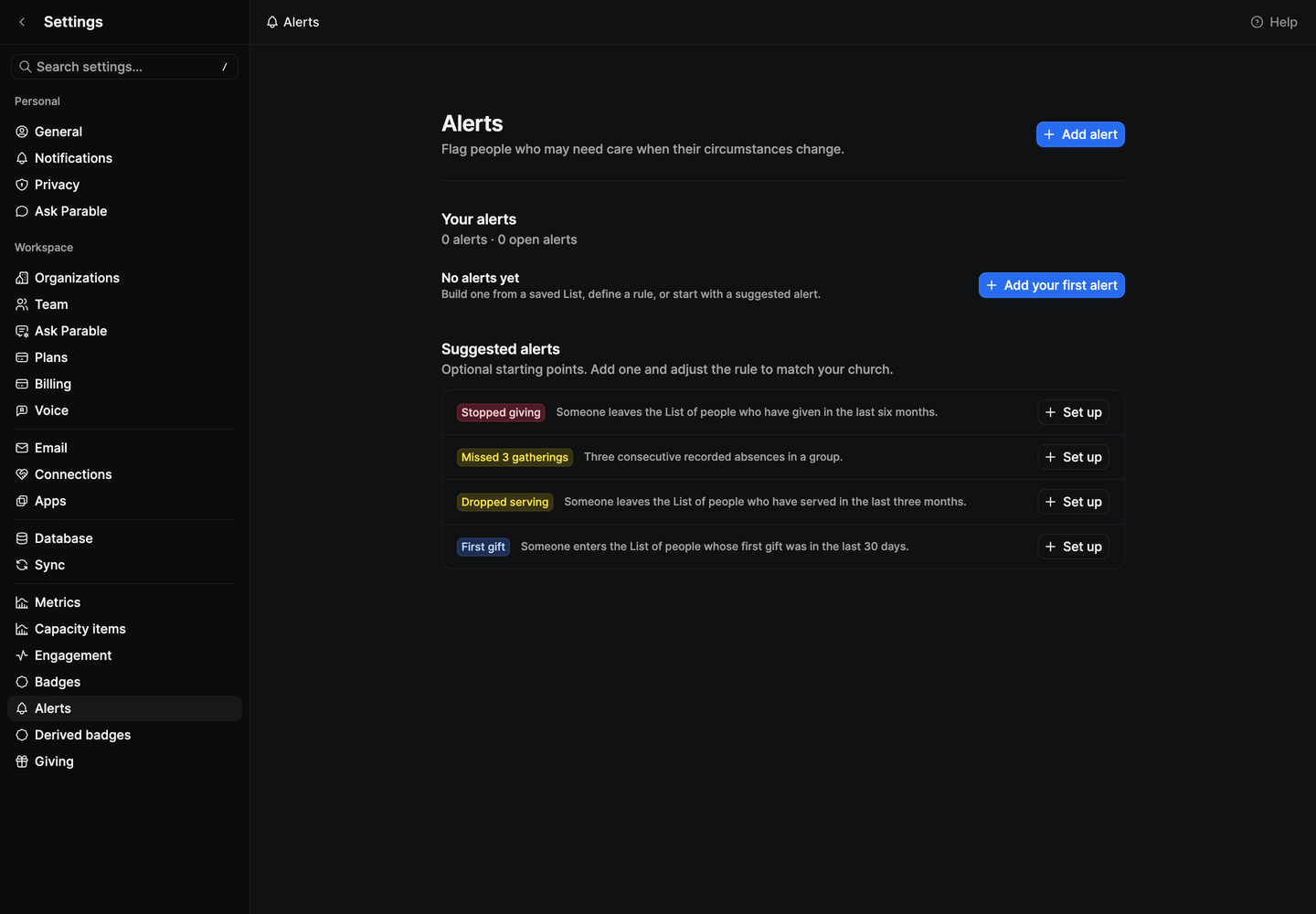Open the Help link
This screenshot has width=1316, height=914.
[x=1274, y=22]
